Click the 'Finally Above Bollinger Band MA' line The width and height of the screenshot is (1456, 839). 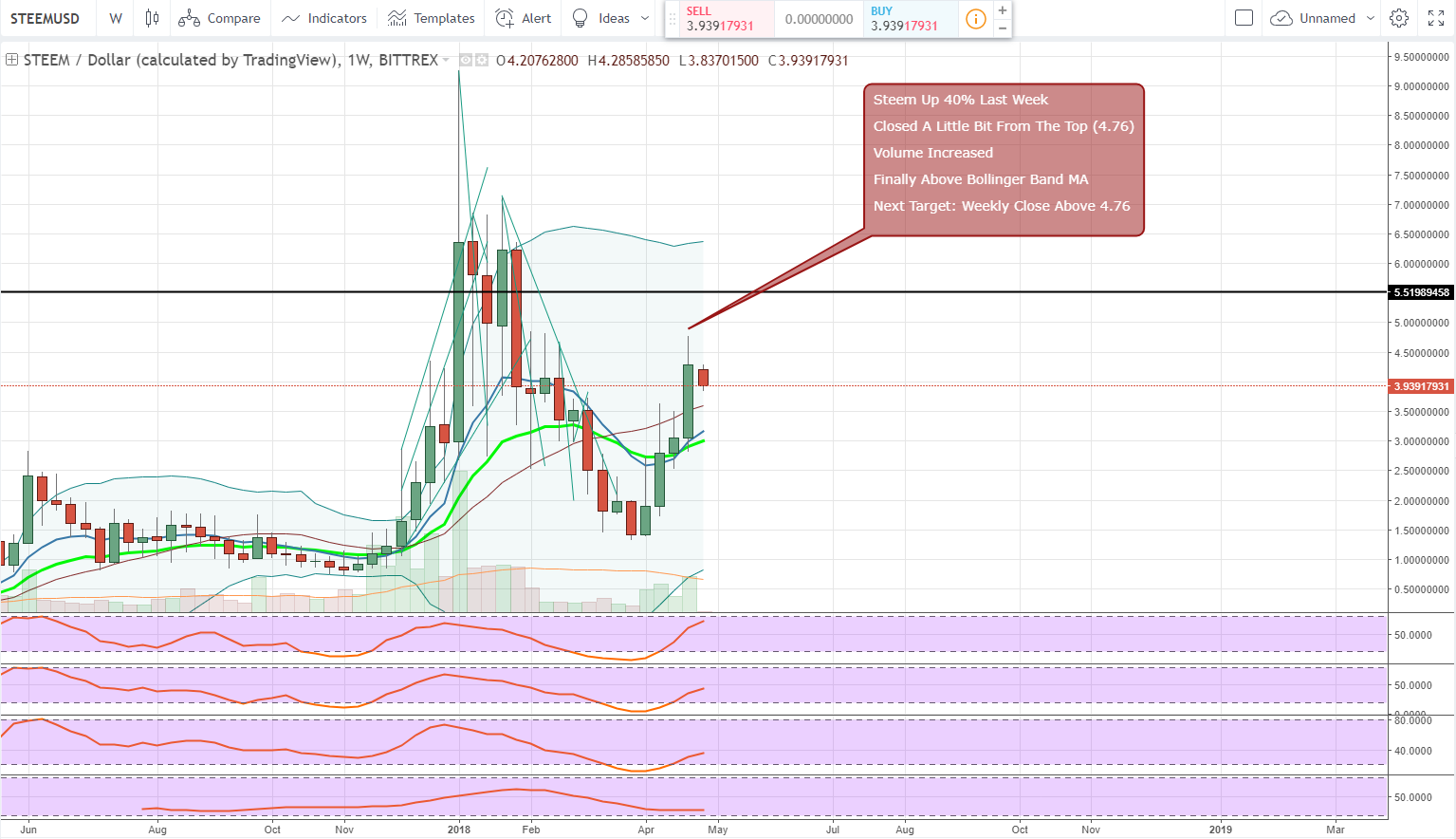pos(981,179)
